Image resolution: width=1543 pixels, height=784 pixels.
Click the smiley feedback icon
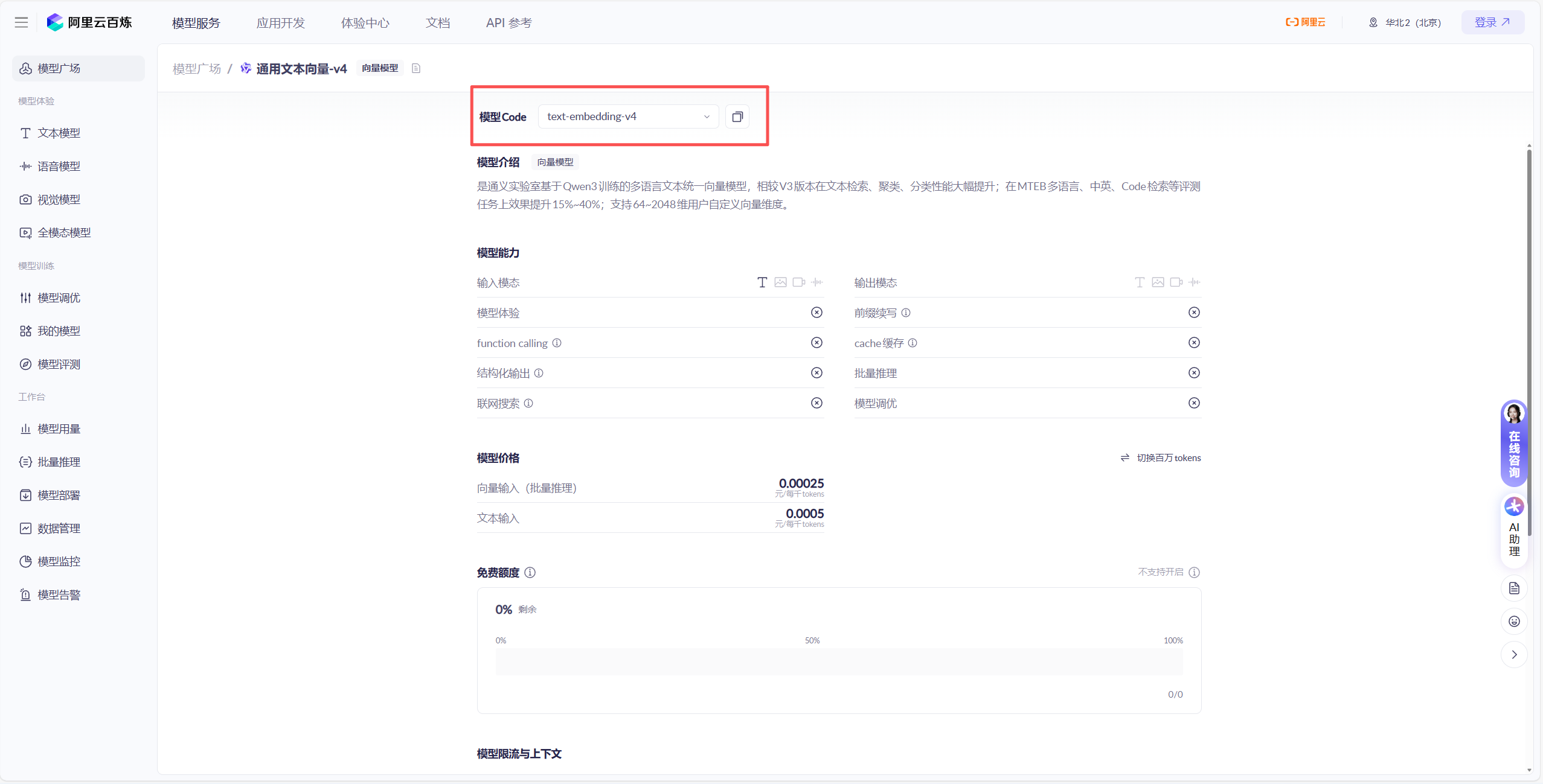1514,622
